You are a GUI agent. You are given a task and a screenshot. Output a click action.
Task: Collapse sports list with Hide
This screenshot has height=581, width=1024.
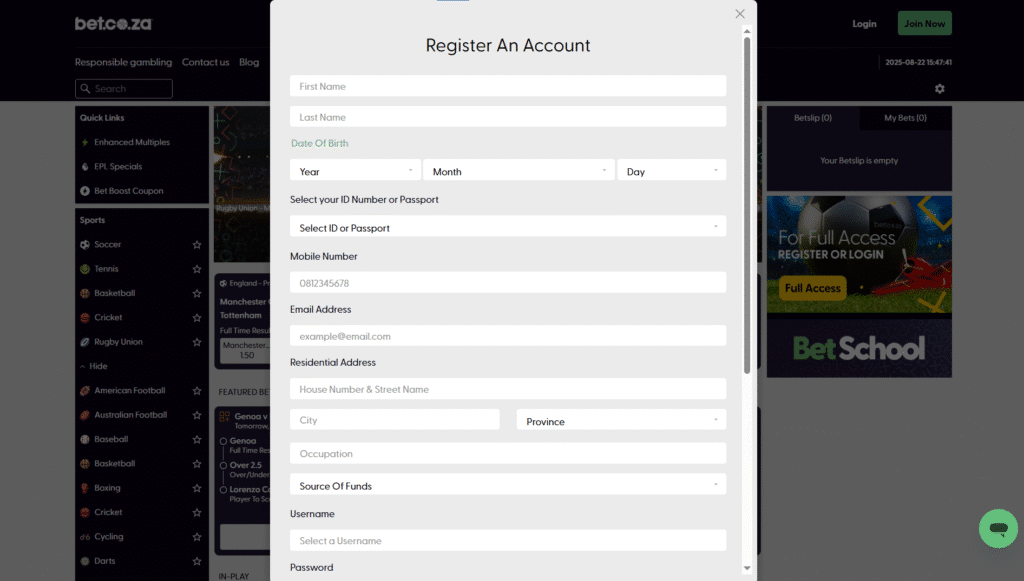point(93,366)
